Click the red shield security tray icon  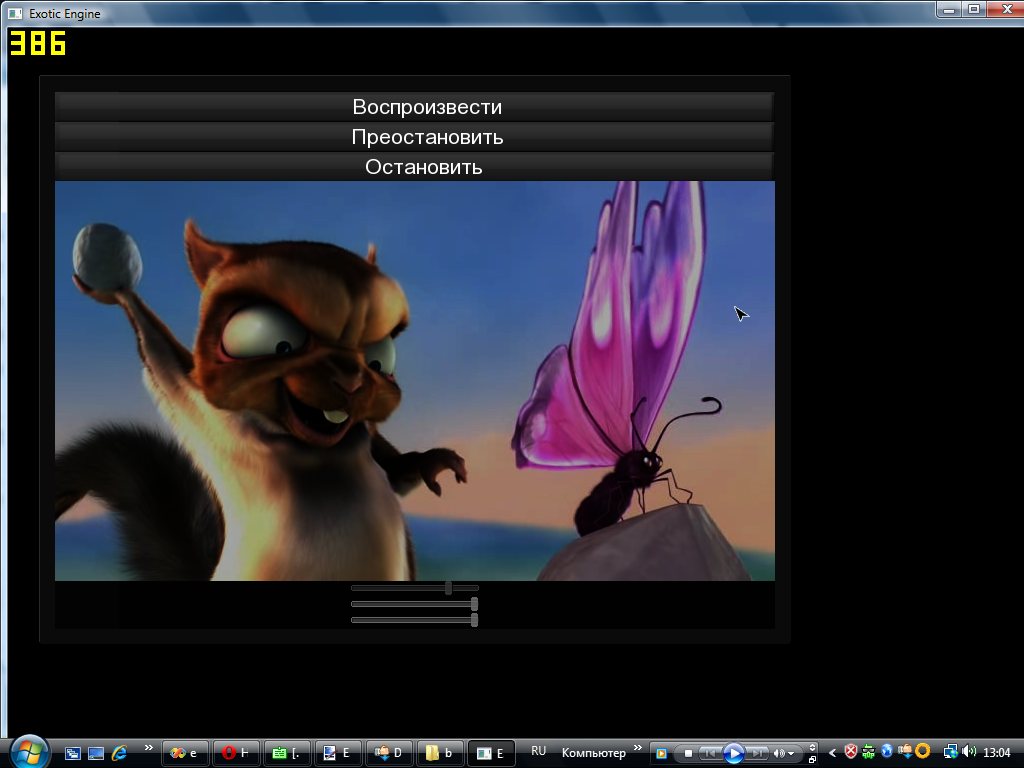pos(851,752)
